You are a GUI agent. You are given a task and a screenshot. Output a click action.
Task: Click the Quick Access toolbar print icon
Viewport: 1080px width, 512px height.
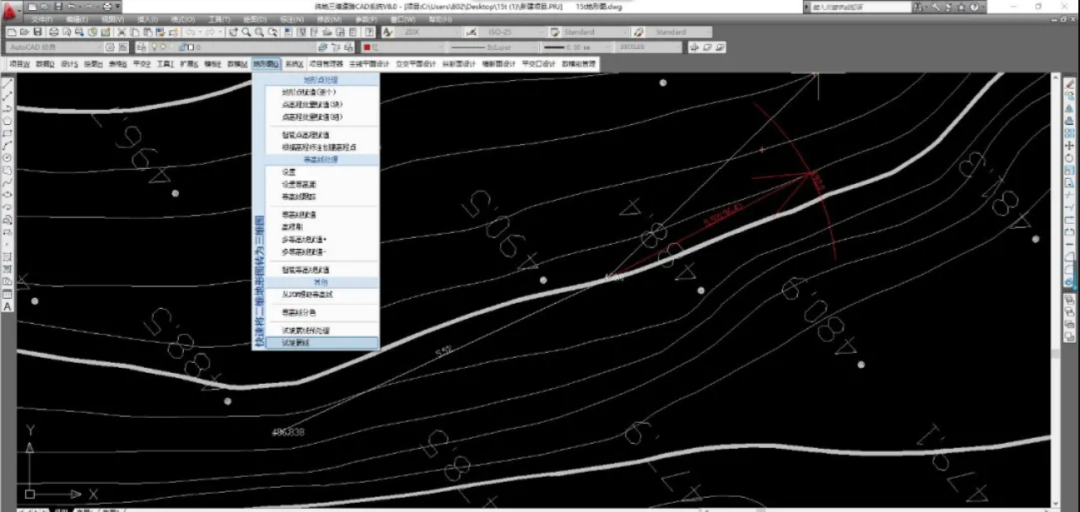(x=107, y=6)
